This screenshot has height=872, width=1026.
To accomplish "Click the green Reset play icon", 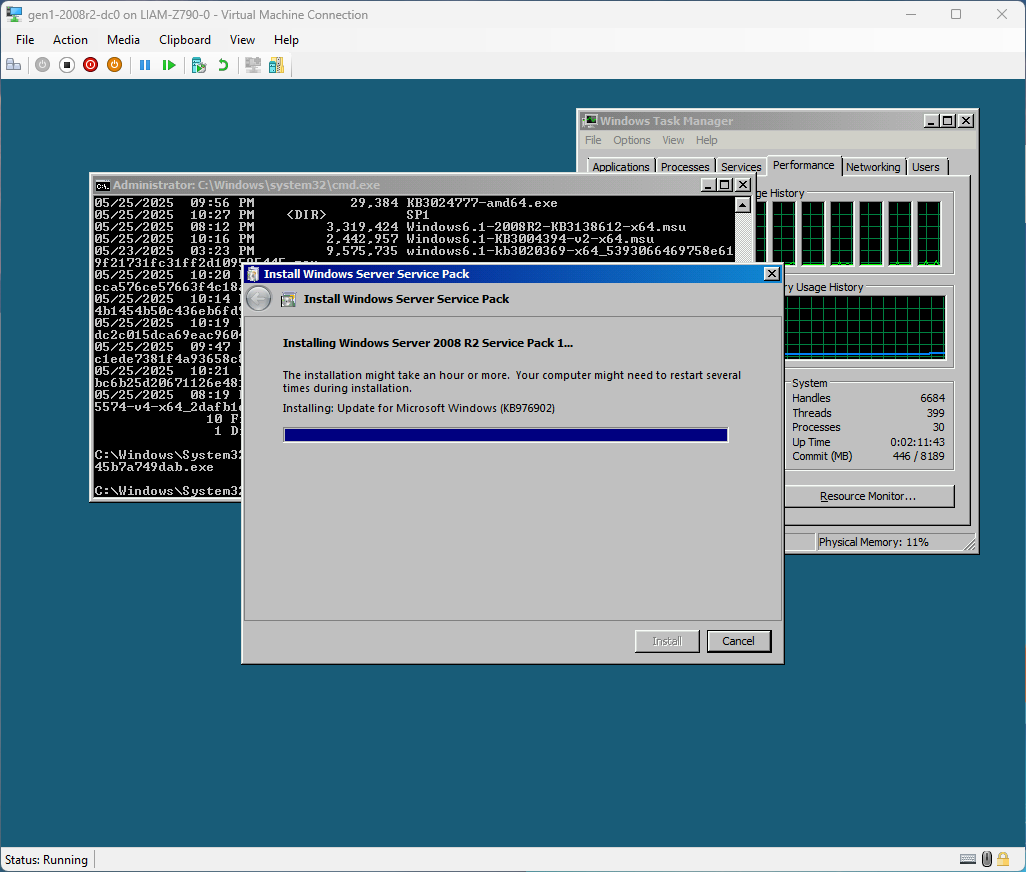I will (169, 65).
